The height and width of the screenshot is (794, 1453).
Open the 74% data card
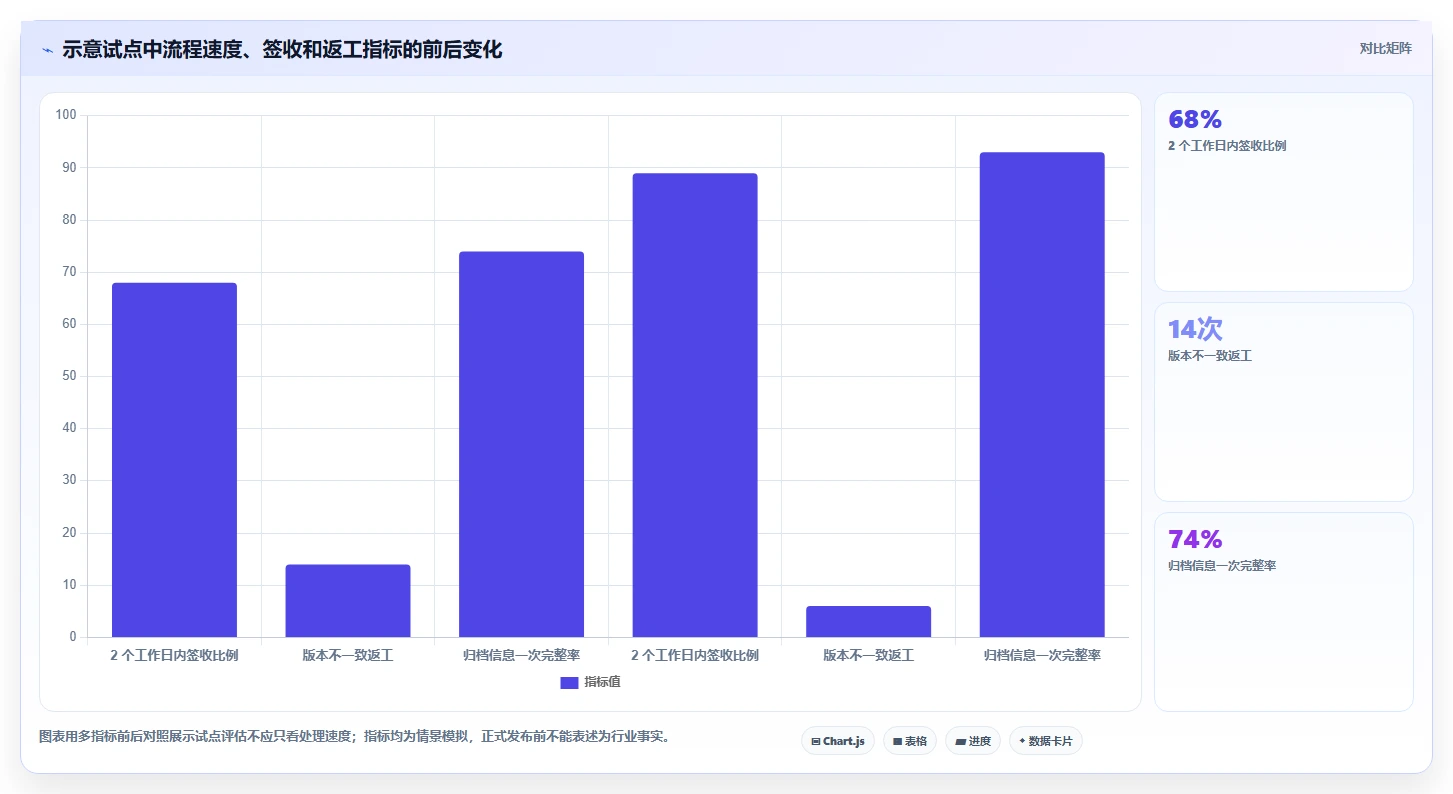coord(1284,612)
